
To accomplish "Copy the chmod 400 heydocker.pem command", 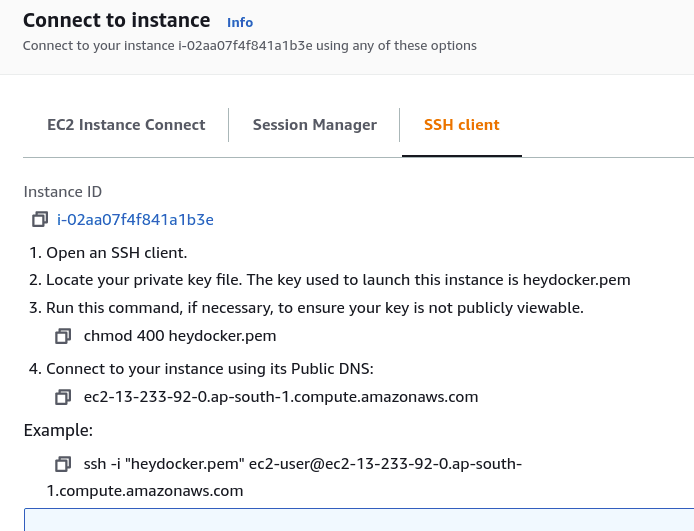I will pyautogui.click(x=63, y=336).
